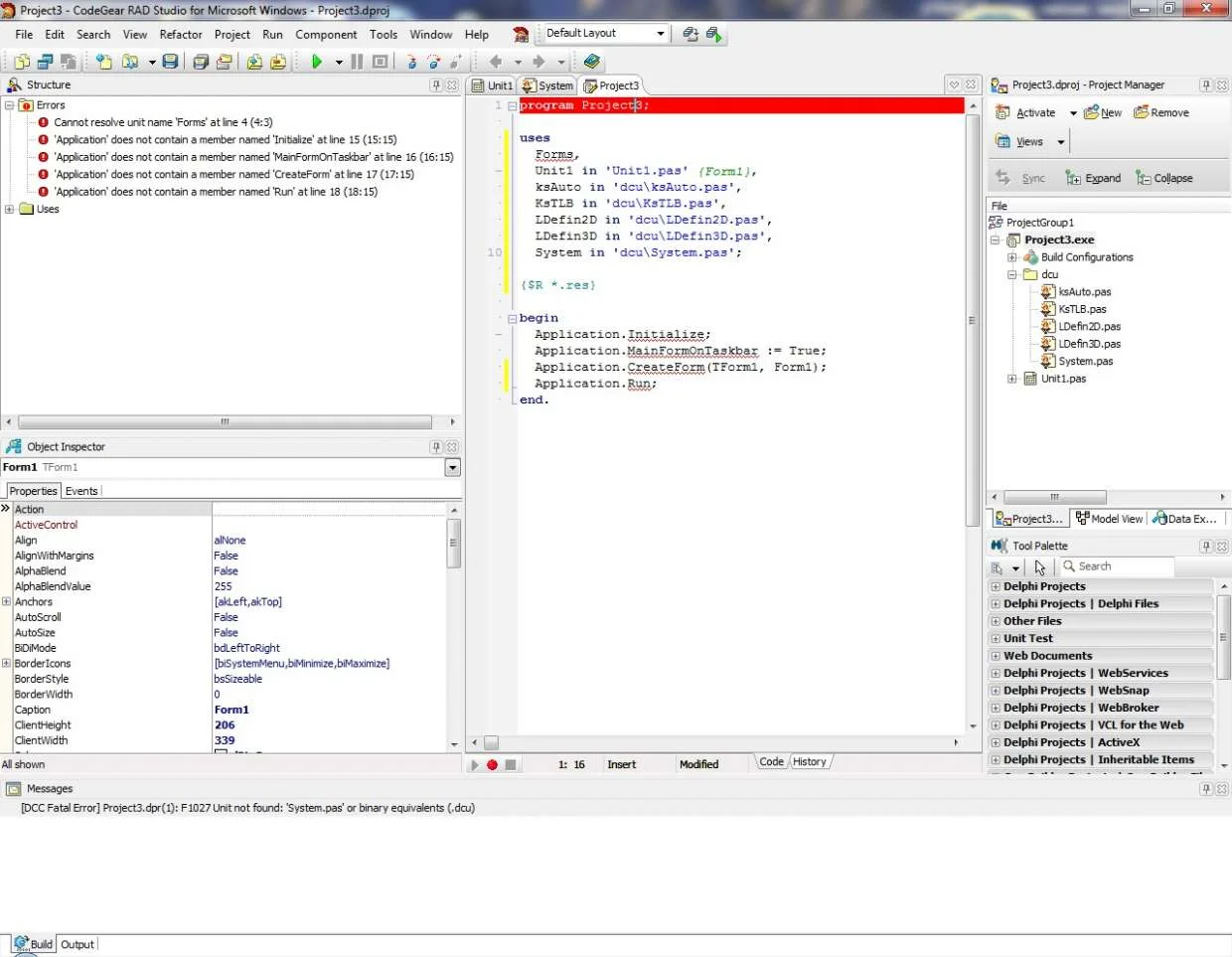Click Remove in Project Manager
Viewport: 1232px width, 957px height.
(1161, 113)
